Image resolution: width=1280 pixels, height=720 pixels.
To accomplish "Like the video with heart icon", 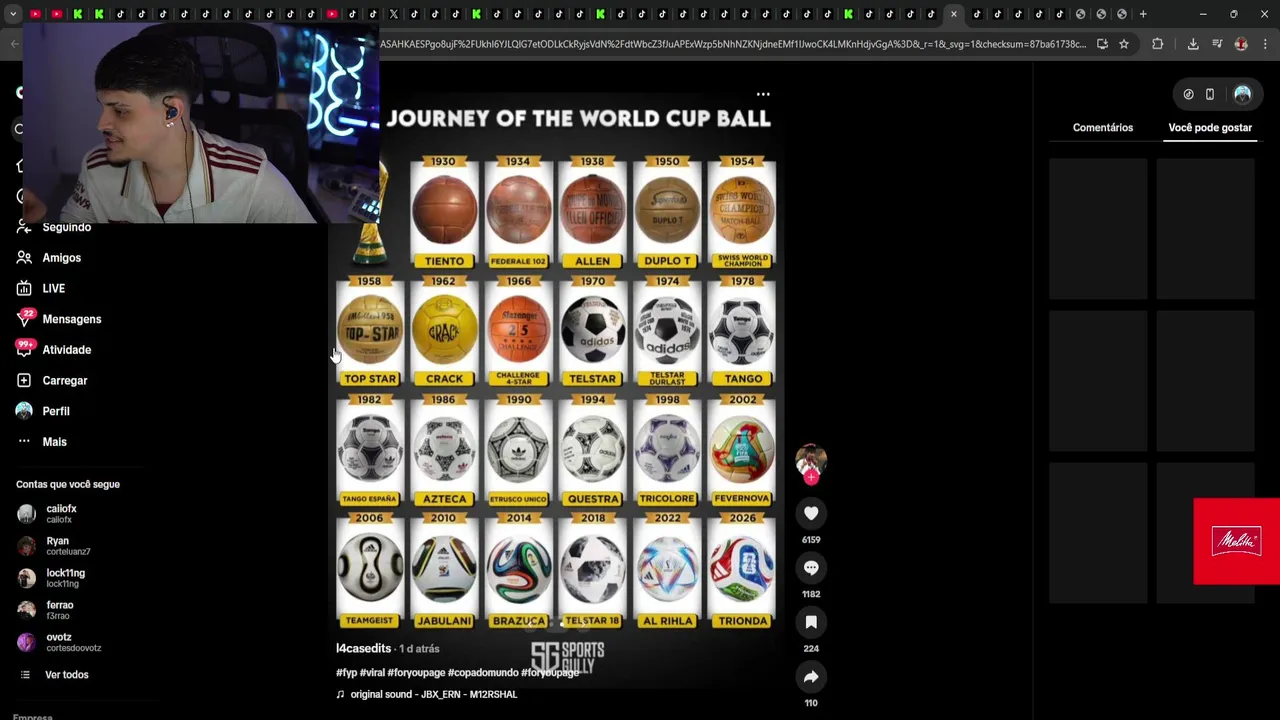I will [811, 513].
